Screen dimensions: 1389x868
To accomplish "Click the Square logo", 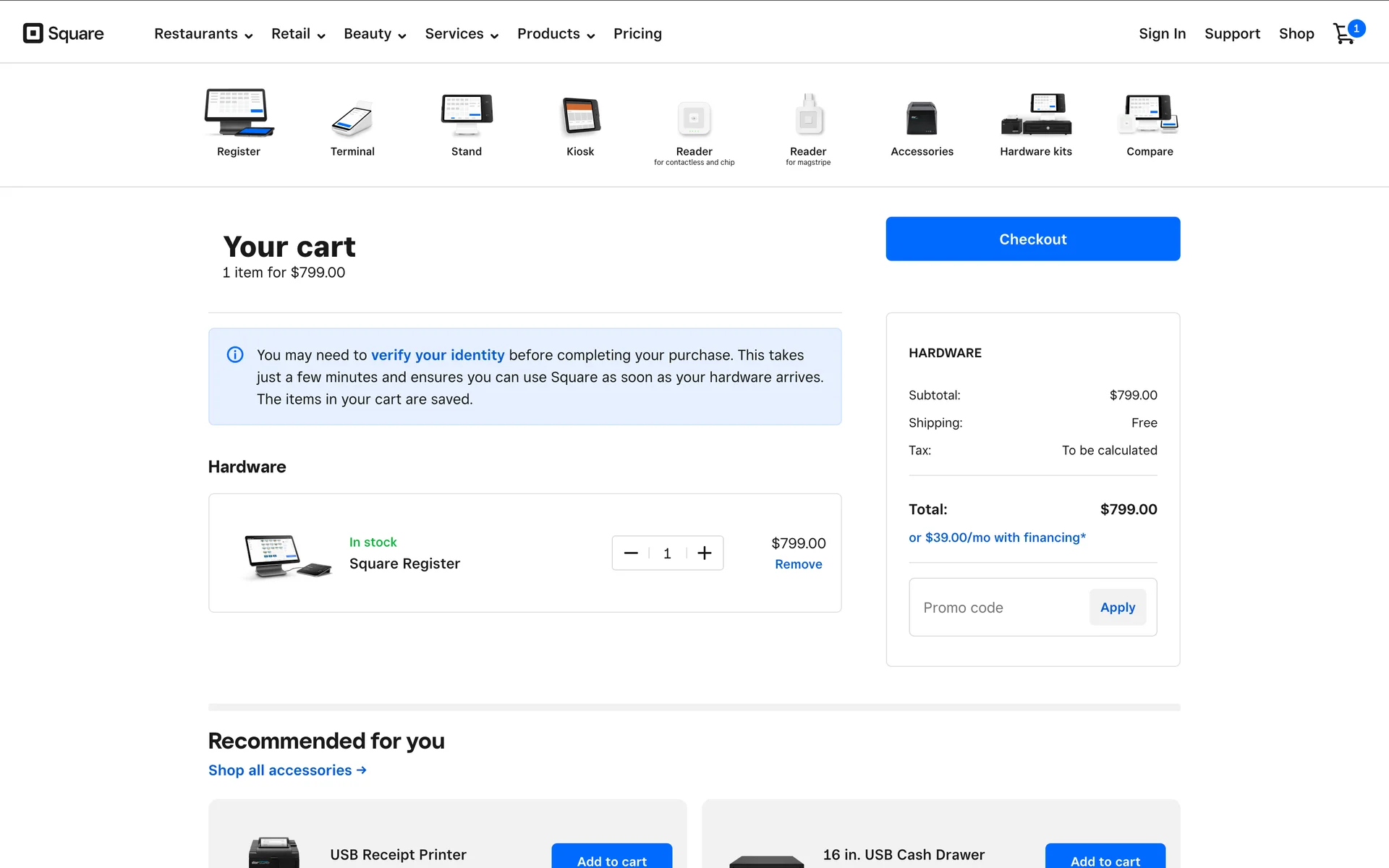I will click(64, 34).
